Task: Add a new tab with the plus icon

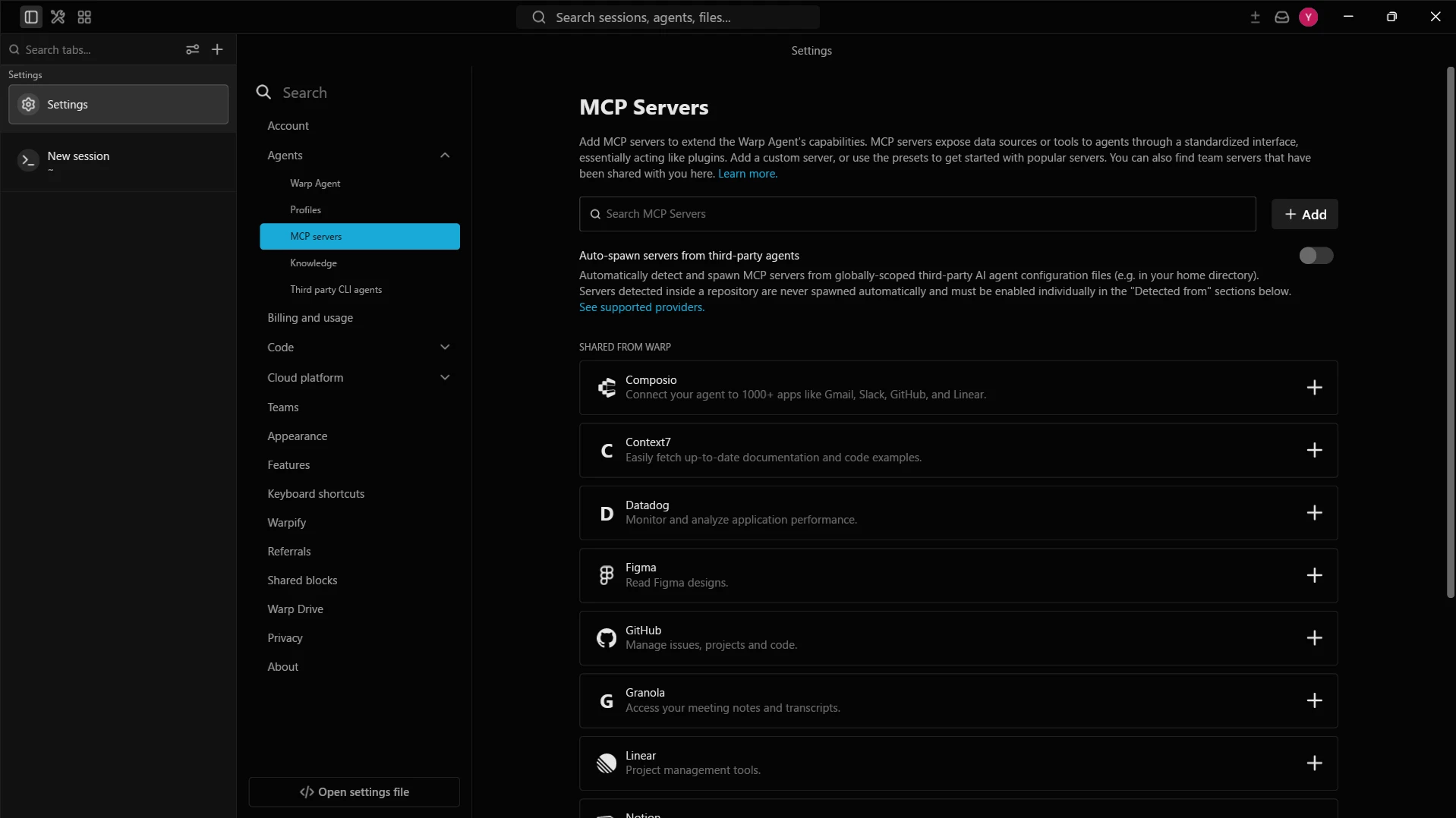Action: pos(217,49)
